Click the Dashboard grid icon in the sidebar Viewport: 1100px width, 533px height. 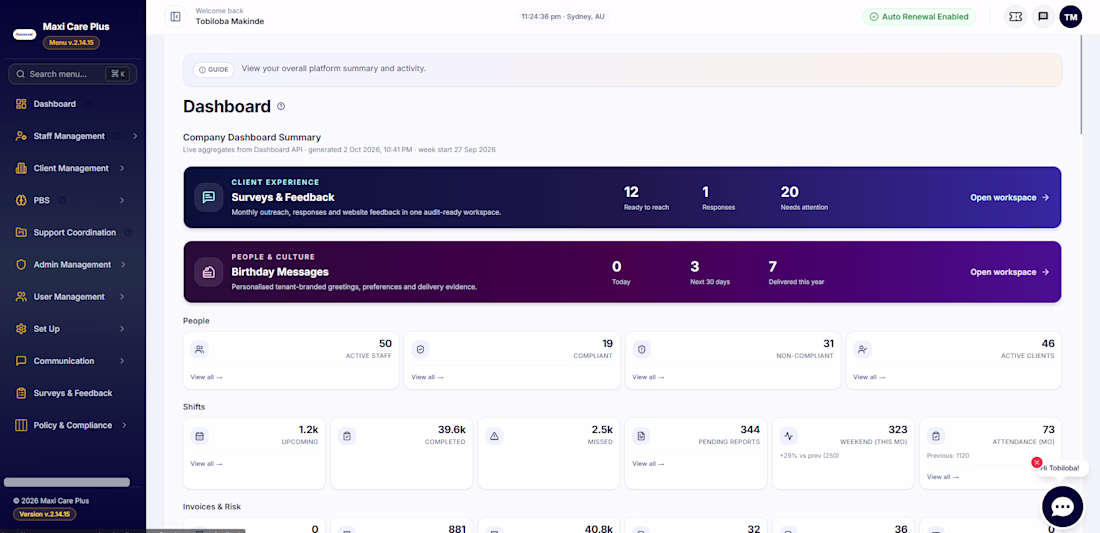21,104
